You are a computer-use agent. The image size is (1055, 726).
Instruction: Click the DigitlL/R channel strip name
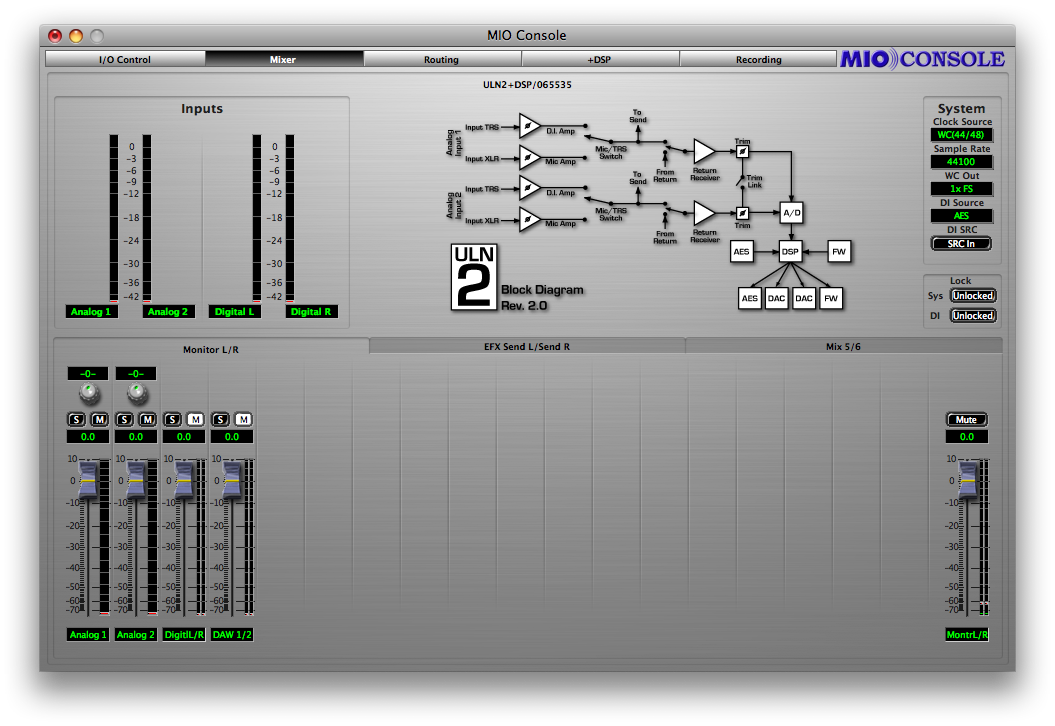pyautogui.click(x=184, y=634)
